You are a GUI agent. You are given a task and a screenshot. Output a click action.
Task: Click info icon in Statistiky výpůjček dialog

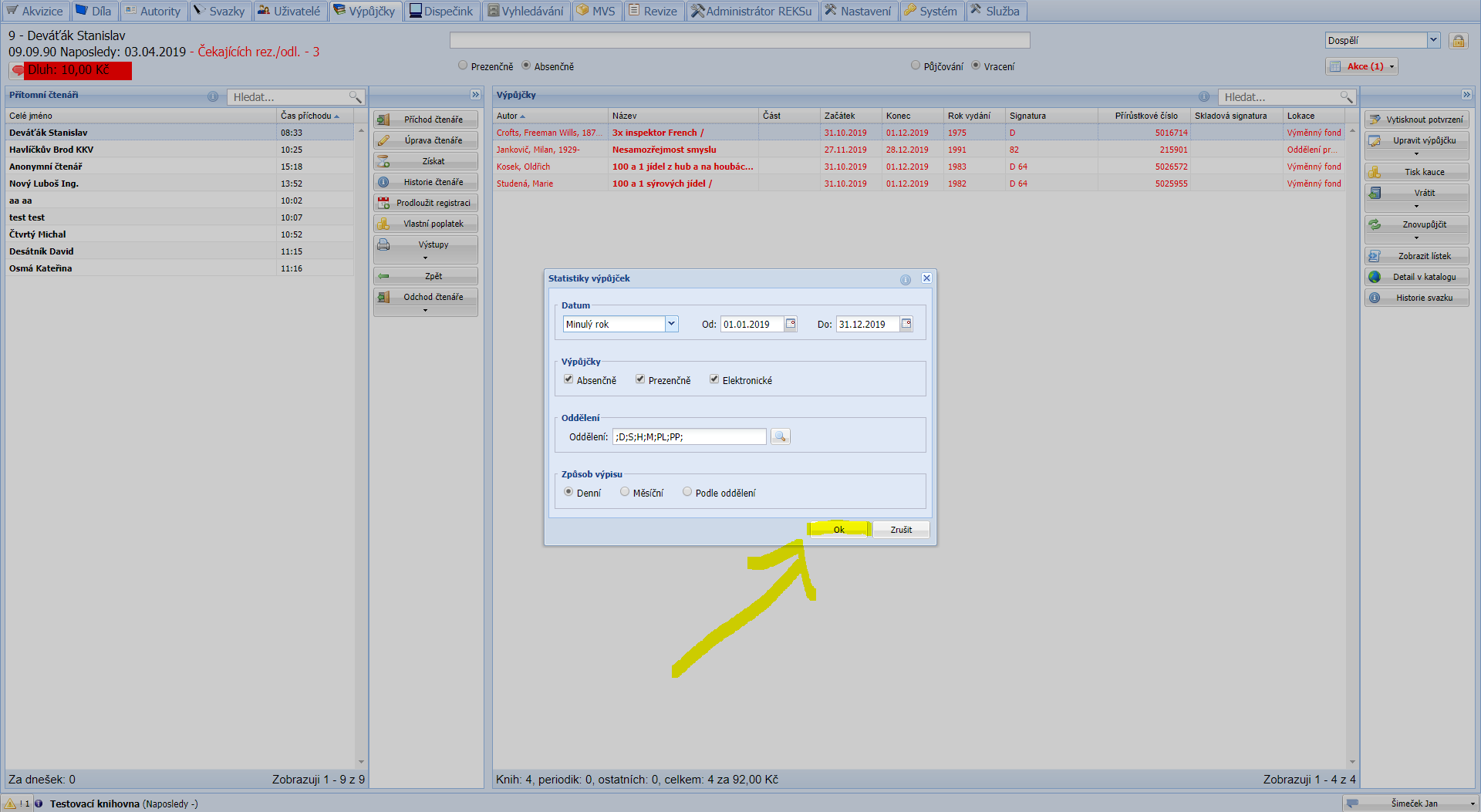coord(906,279)
